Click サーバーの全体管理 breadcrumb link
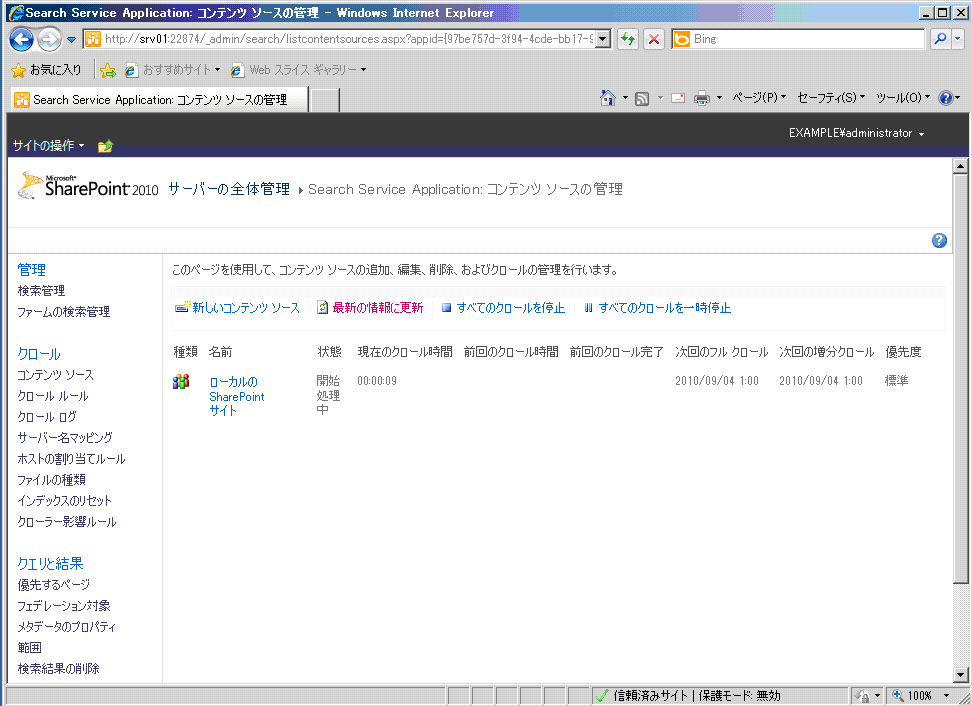Viewport: 972px width, 706px height. pyautogui.click(x=229, y=189)
